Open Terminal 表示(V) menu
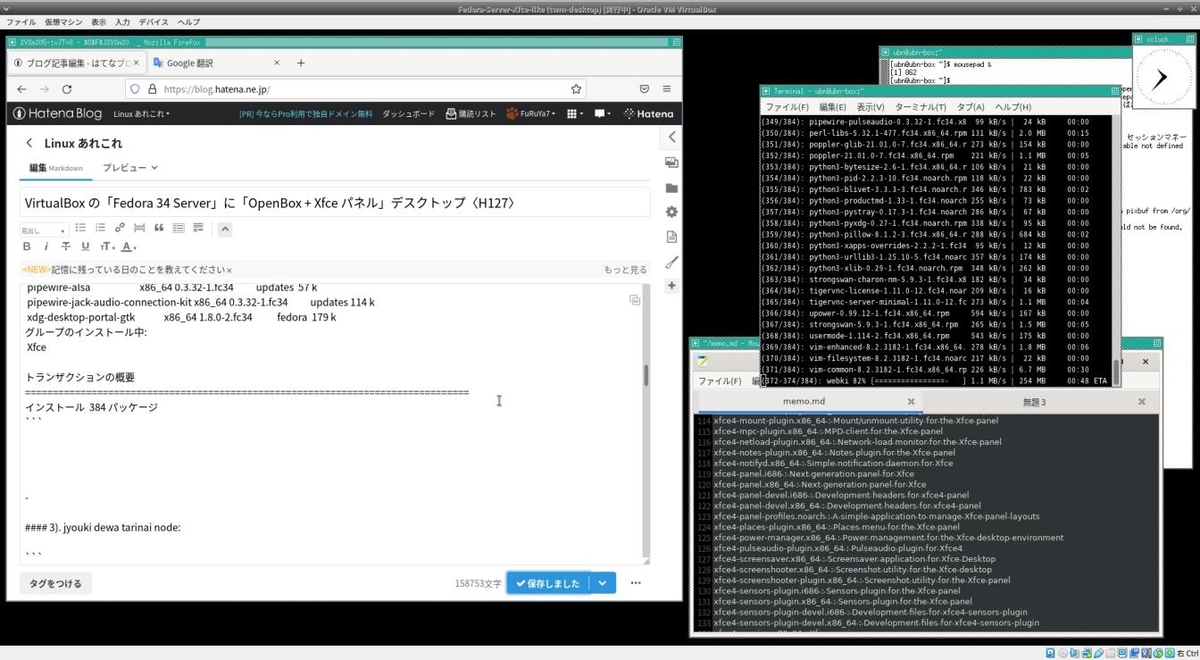The height and width of the screenshot is (660, 1200). click(871, 107)
